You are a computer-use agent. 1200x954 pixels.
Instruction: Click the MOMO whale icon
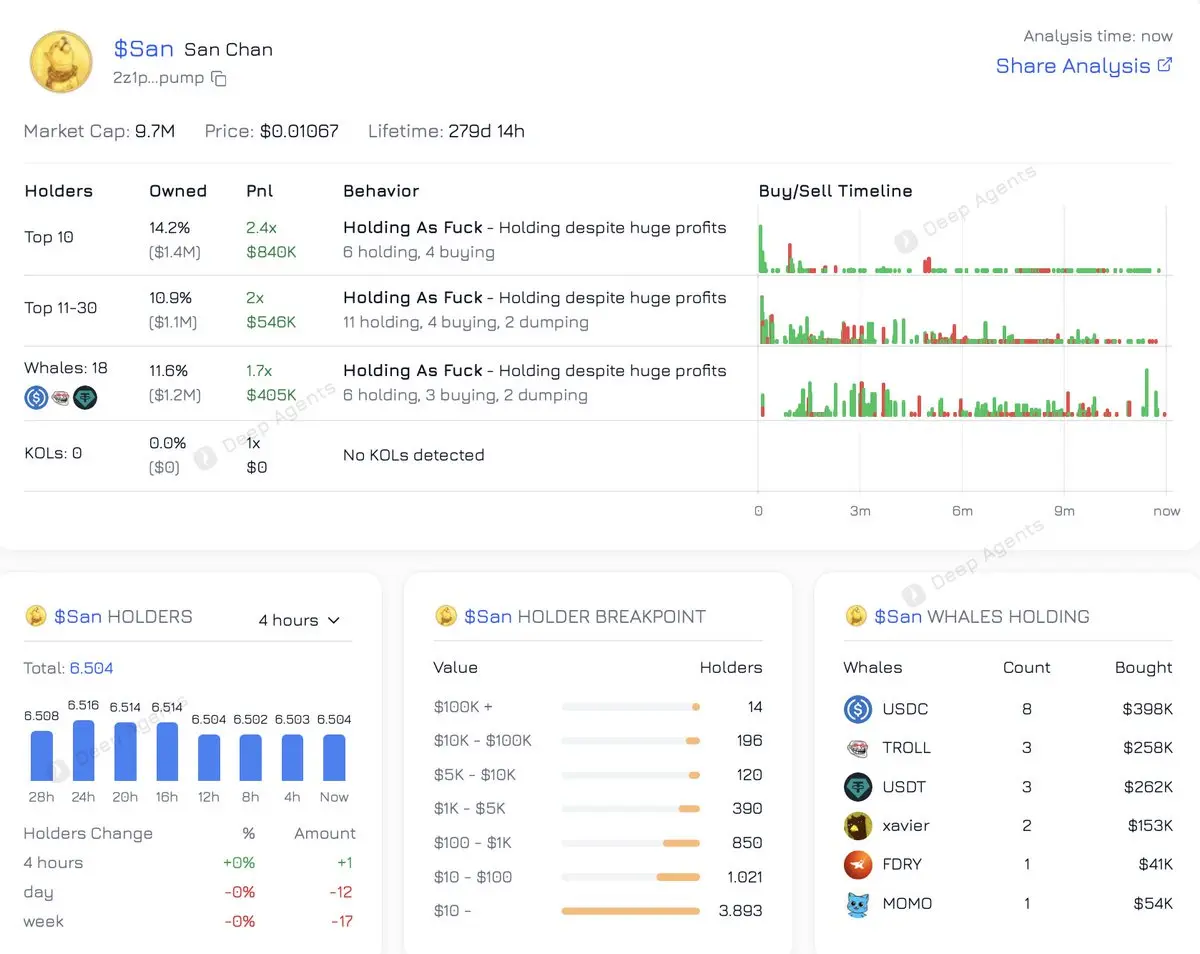[858, 903]
